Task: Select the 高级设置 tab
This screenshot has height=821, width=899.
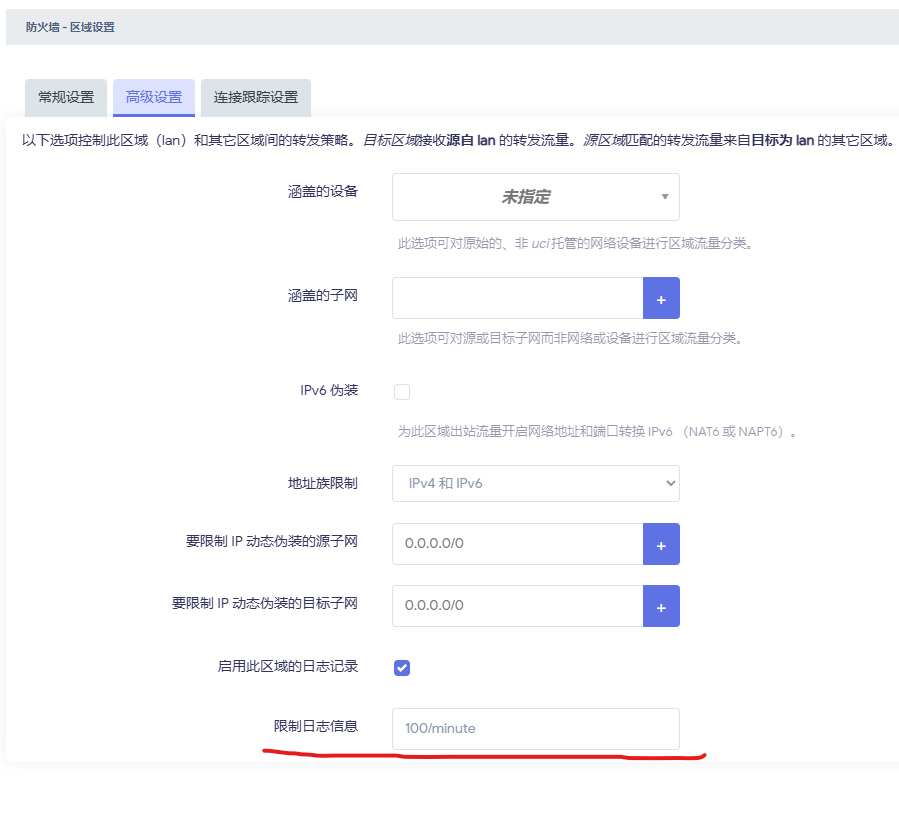Action: tap(154, 98)
